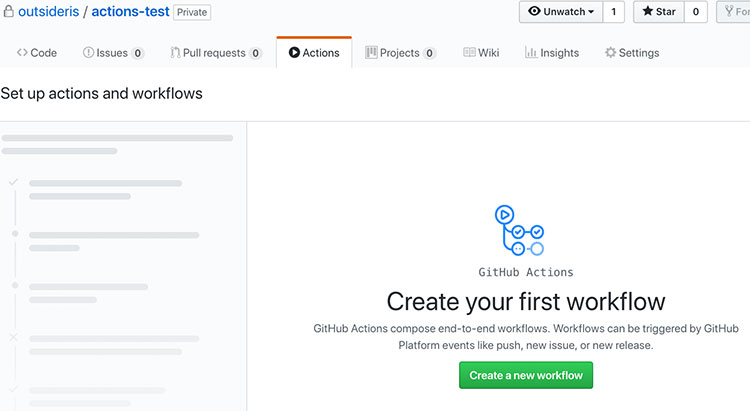Click the code brackets icon
Screen dimensions: 750x411
(22, 52)
